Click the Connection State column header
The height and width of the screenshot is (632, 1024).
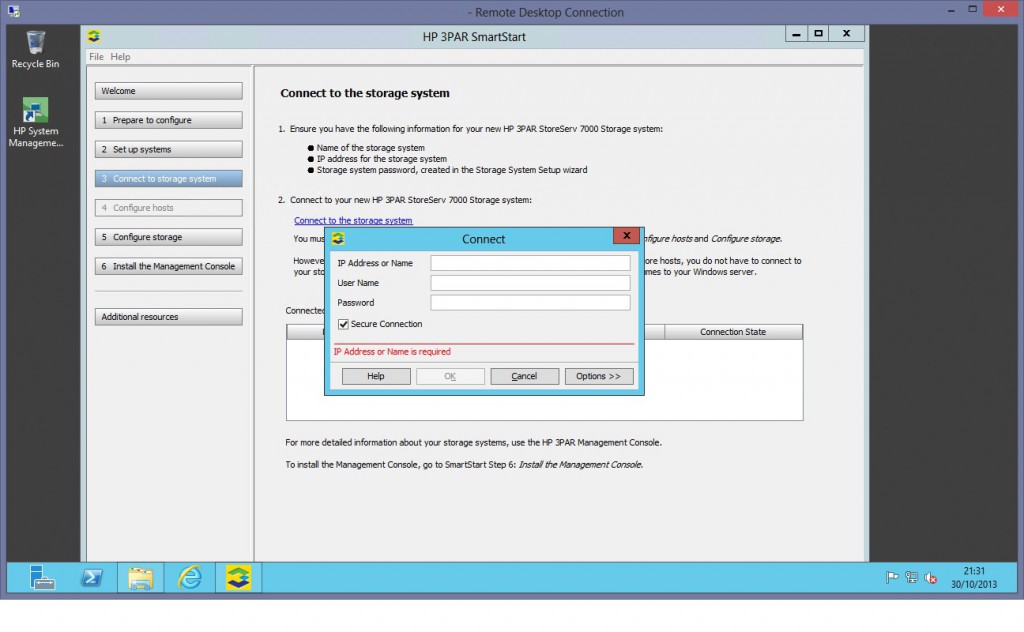click(733, 332)
